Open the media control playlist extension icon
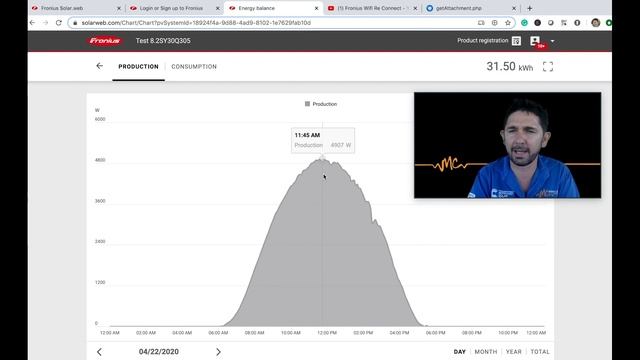This screenshot has width=640, height=360. (x=564, y=23)
